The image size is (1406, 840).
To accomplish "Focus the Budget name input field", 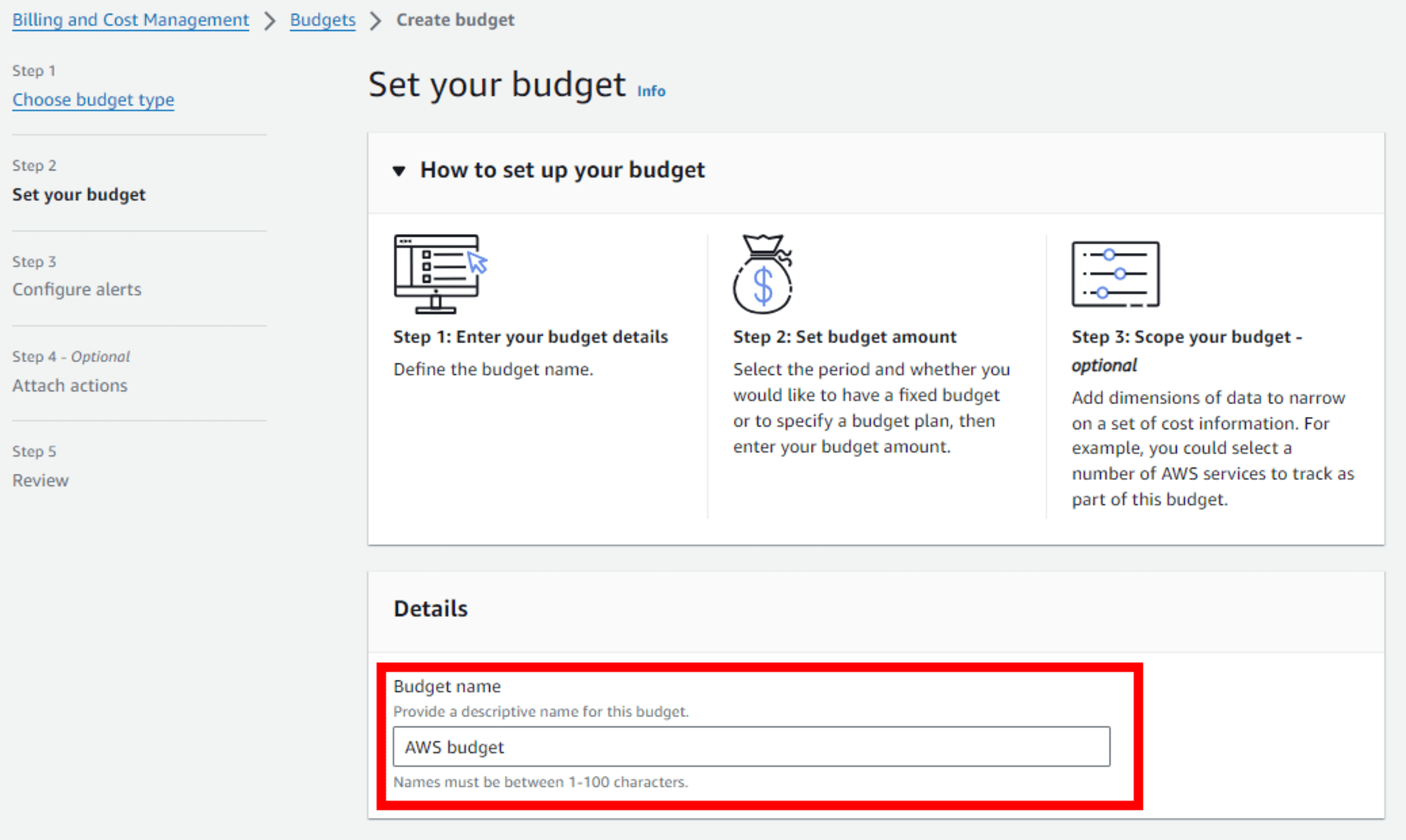I will point(752,747).
